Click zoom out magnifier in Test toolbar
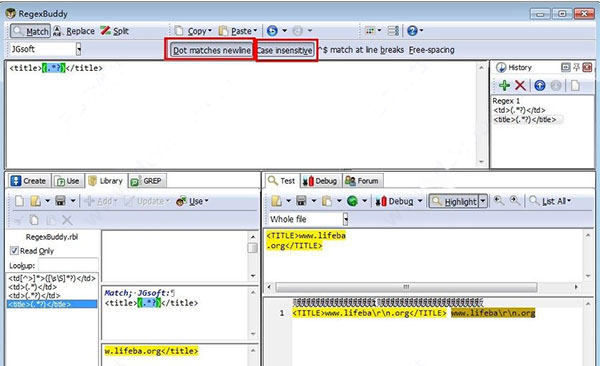Screen dimensions: 600x366 pos(499,201)
